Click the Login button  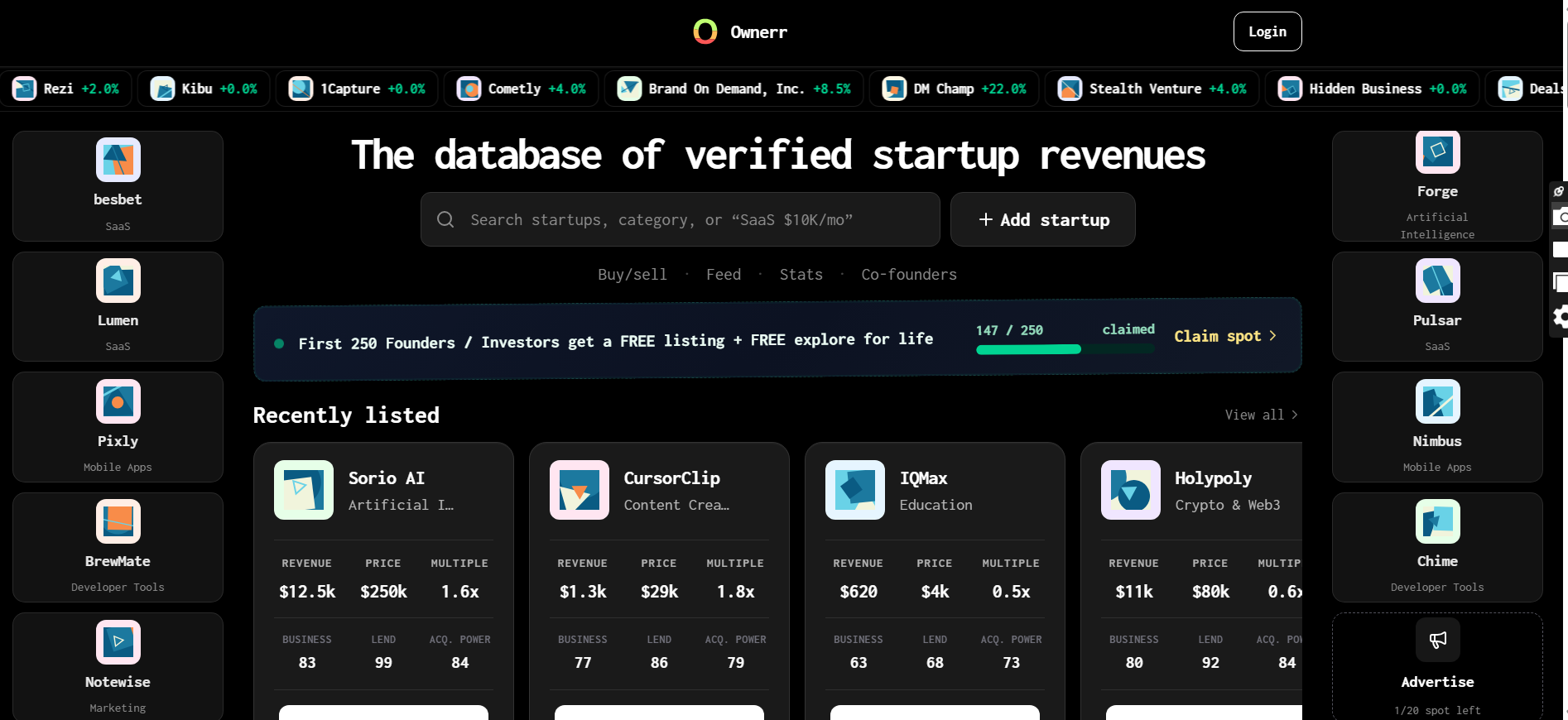pos(1267,31)
